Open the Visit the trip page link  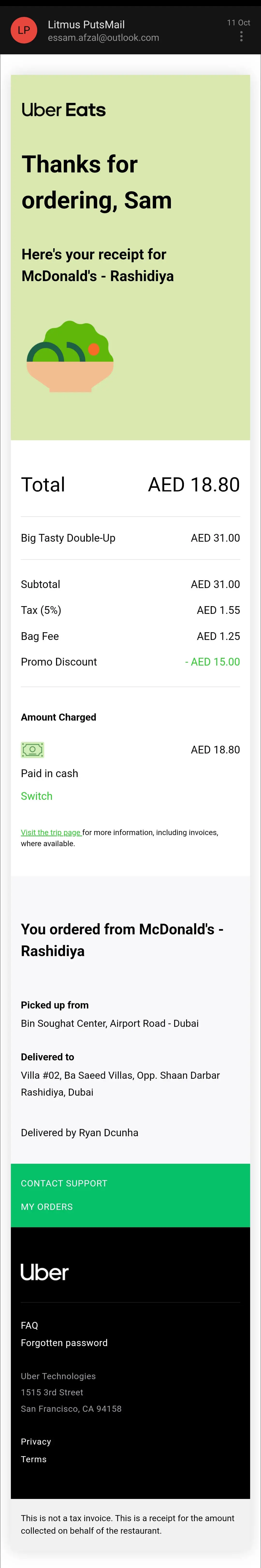pyautogui.click(x=51, y=832)
